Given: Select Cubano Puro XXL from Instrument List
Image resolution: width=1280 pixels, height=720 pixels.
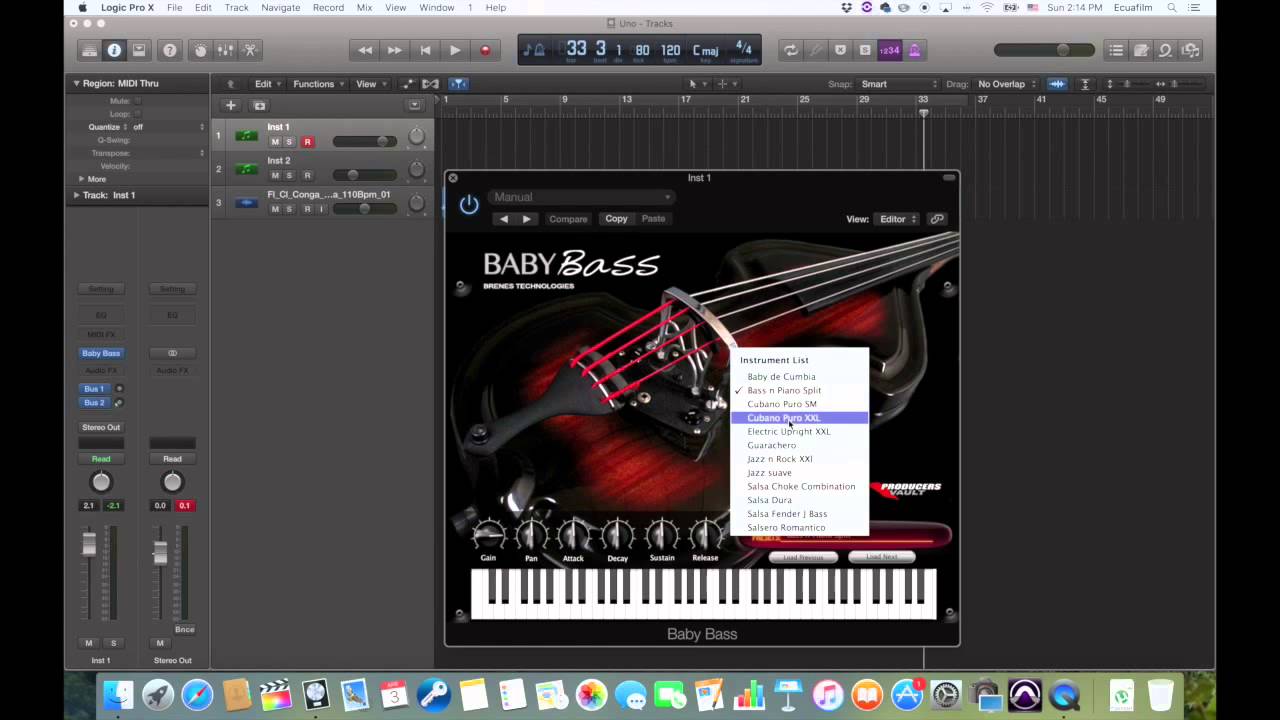Looking at the screenshot, I should tap(799, 418).
